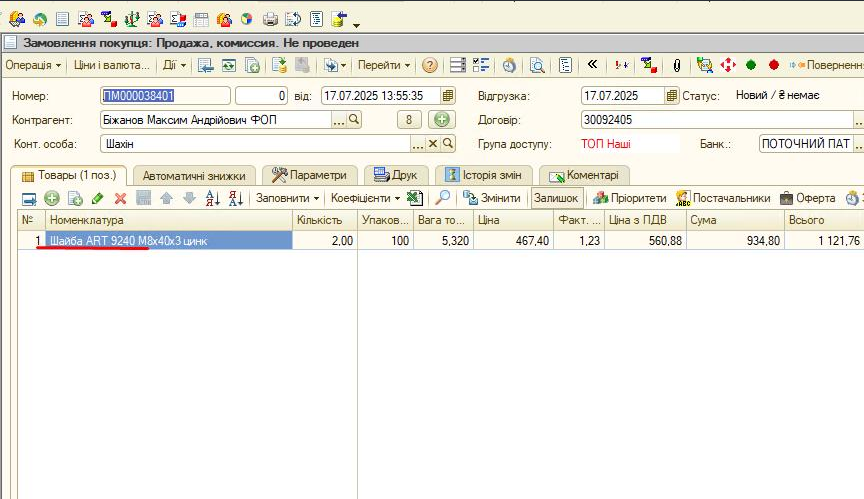
Task: Click the green plus add row icon
Action: point(52,198)
